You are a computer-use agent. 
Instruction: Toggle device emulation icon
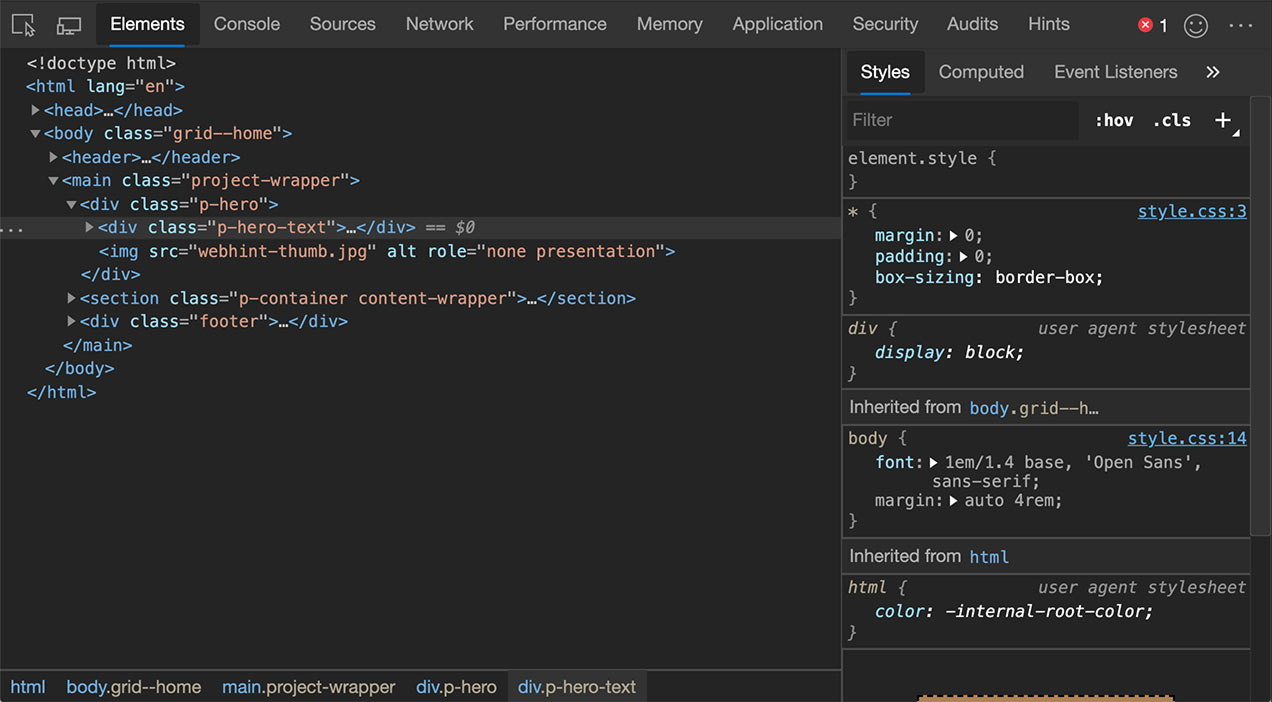pos(69,25)
